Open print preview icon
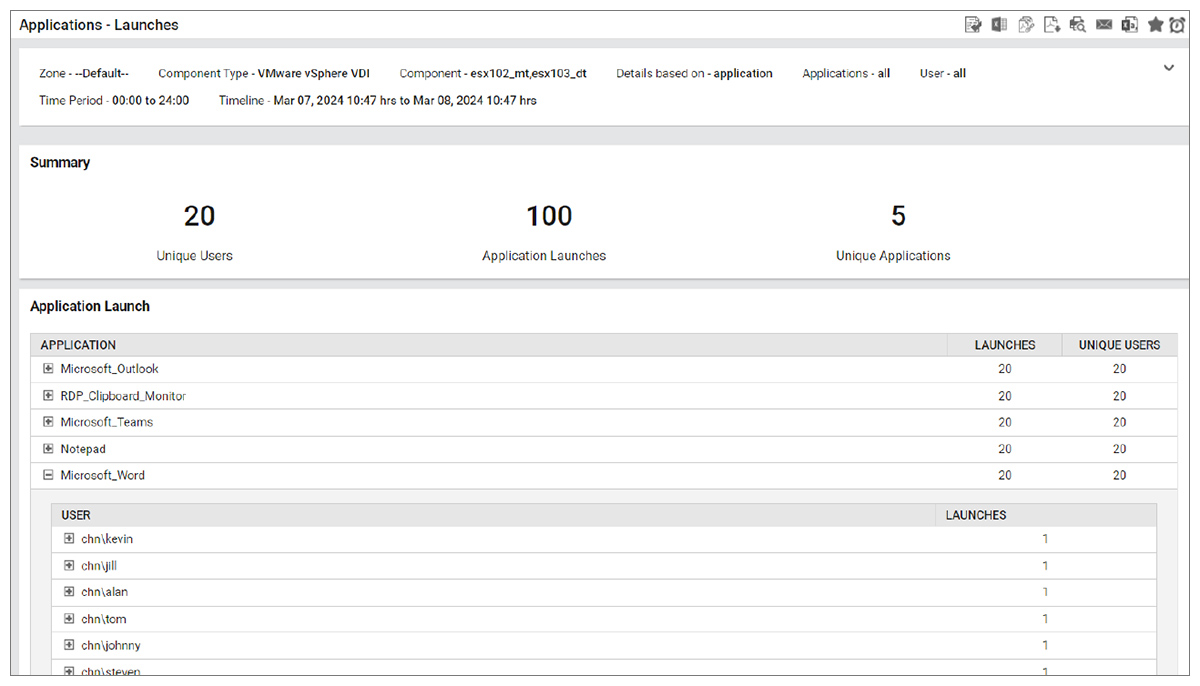The height and width of the screenshot is (686, 1200). 1077,25
